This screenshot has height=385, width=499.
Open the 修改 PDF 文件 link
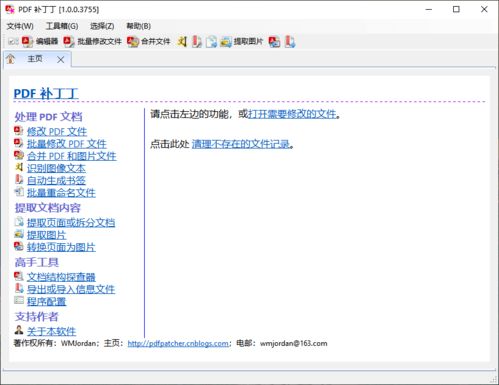tap(57, 131)
